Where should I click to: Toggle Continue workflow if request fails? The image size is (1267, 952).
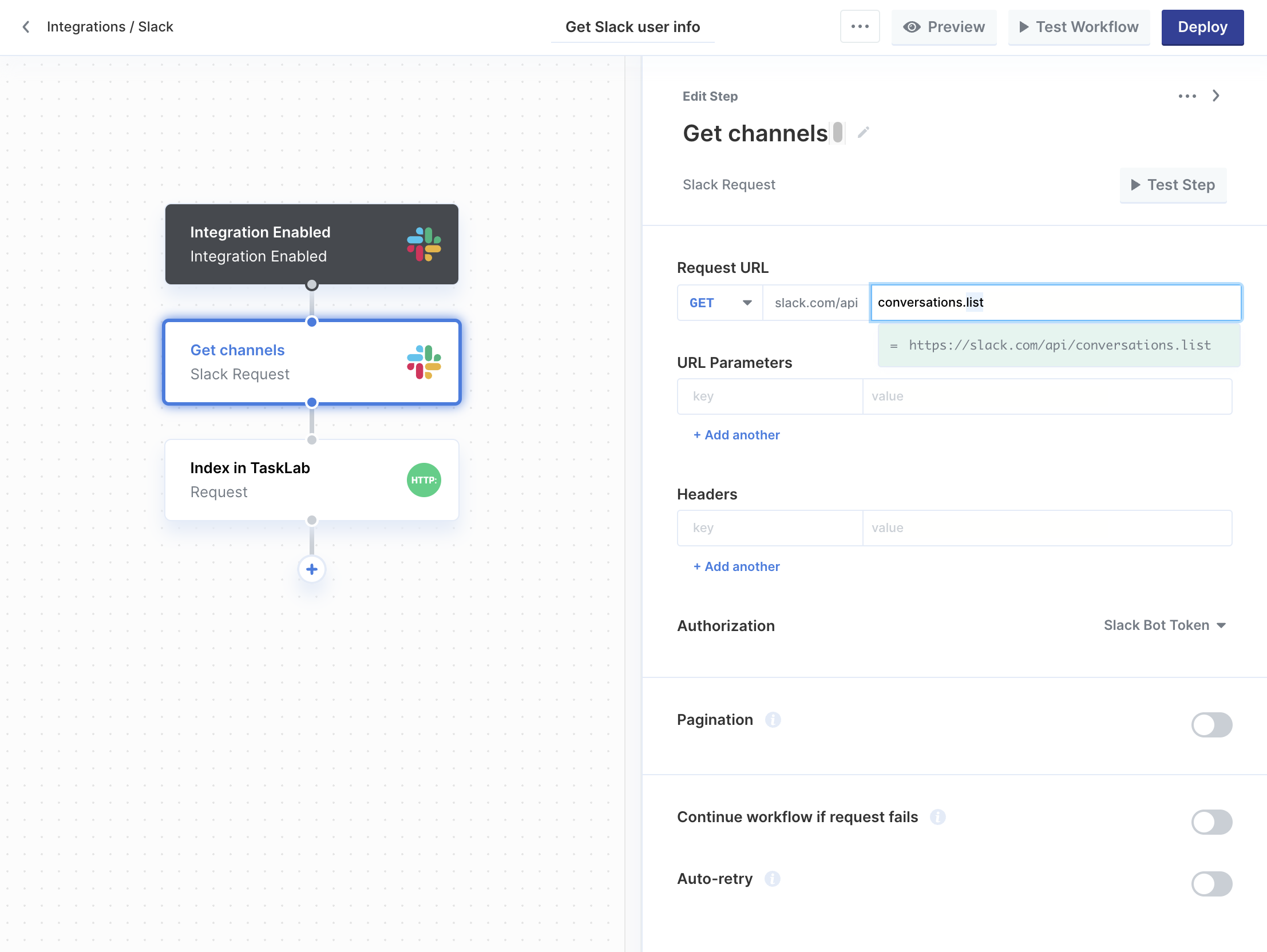[x=1211, y=822]
